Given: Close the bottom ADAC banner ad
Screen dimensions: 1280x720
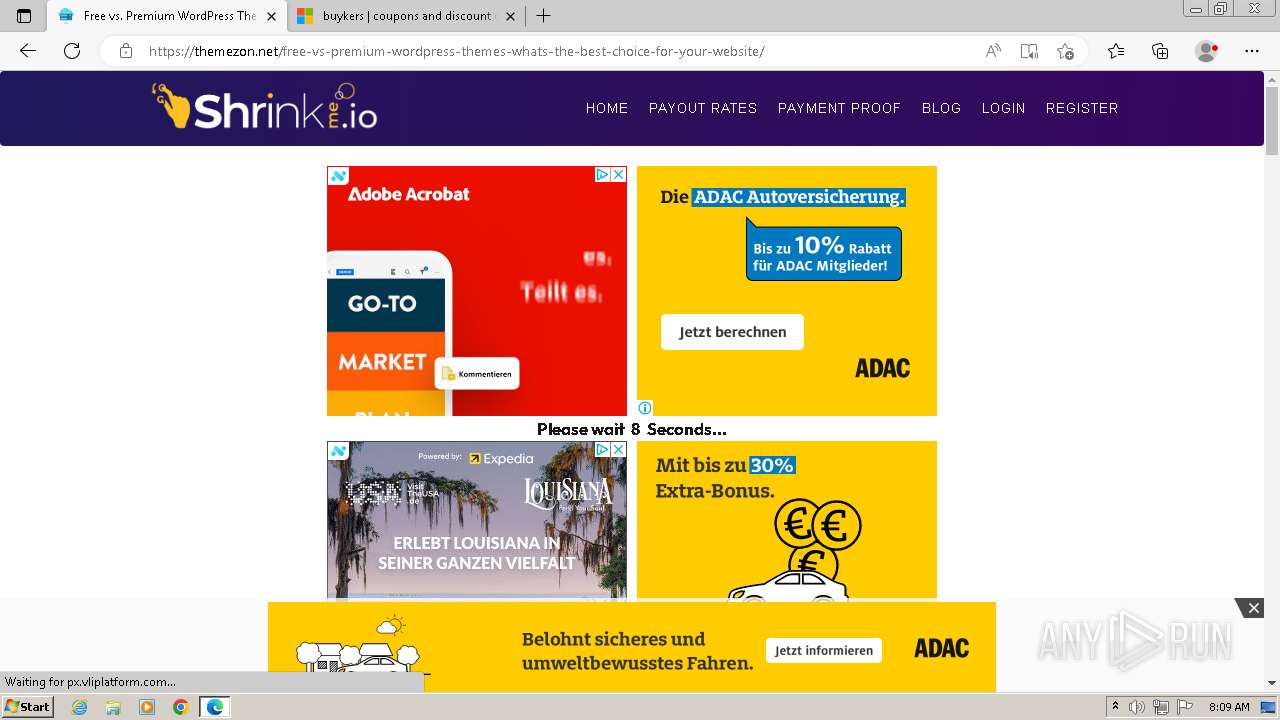Looking at the screenshot, I should point(1253,608).
